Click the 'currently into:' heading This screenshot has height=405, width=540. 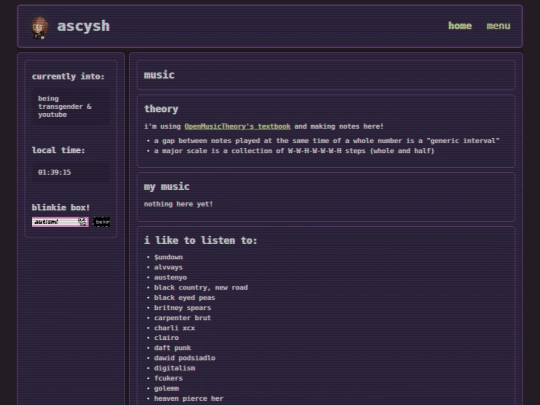click(x=68, y=76)
